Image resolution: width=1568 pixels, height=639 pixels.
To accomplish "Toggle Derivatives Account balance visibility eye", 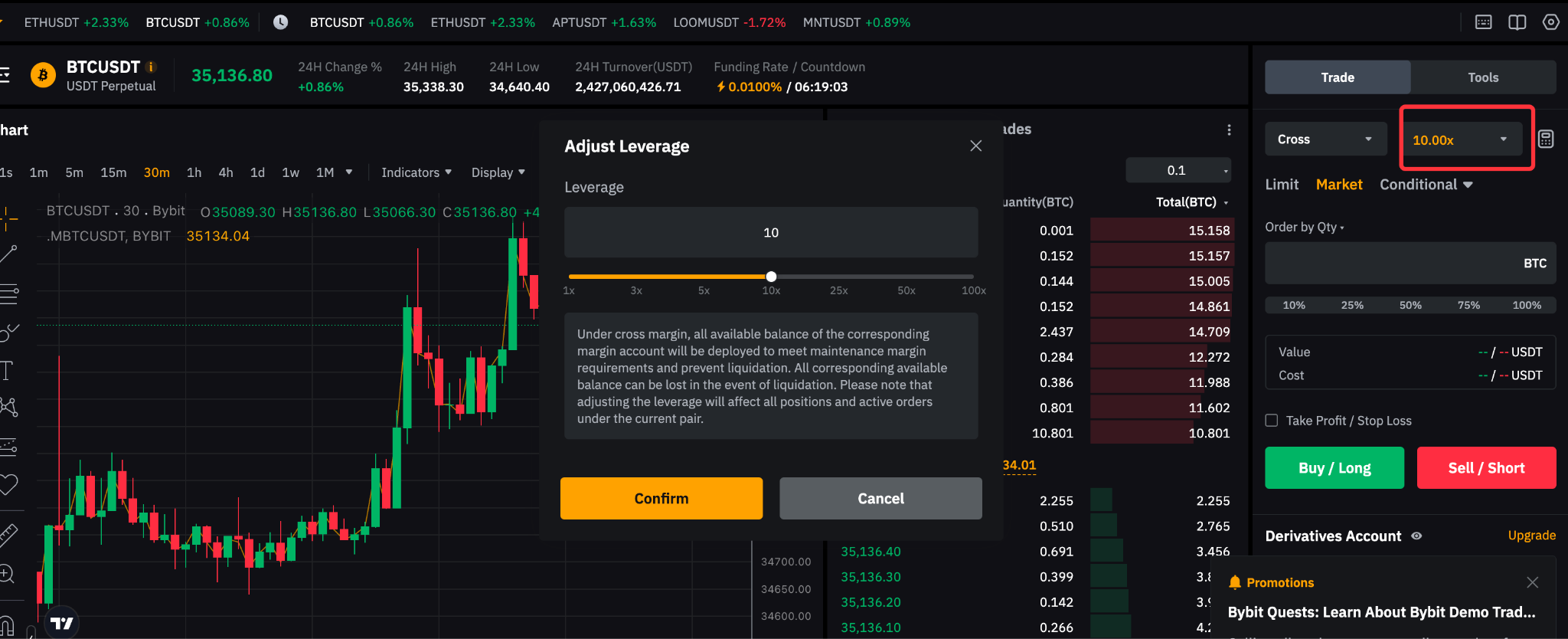I will [x=1416, y=536].
